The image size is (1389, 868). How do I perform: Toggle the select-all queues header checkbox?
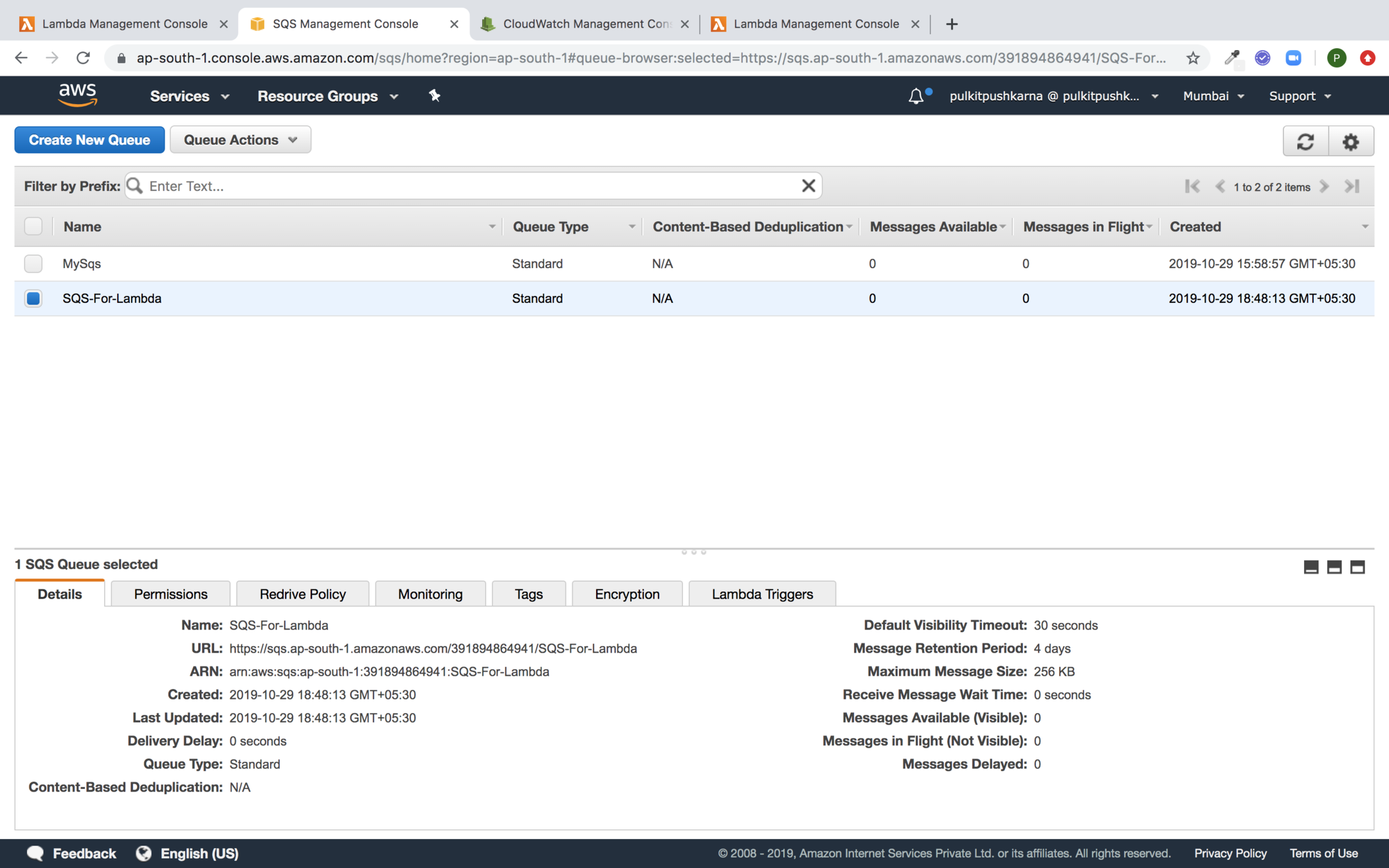(x=33, y=226)
